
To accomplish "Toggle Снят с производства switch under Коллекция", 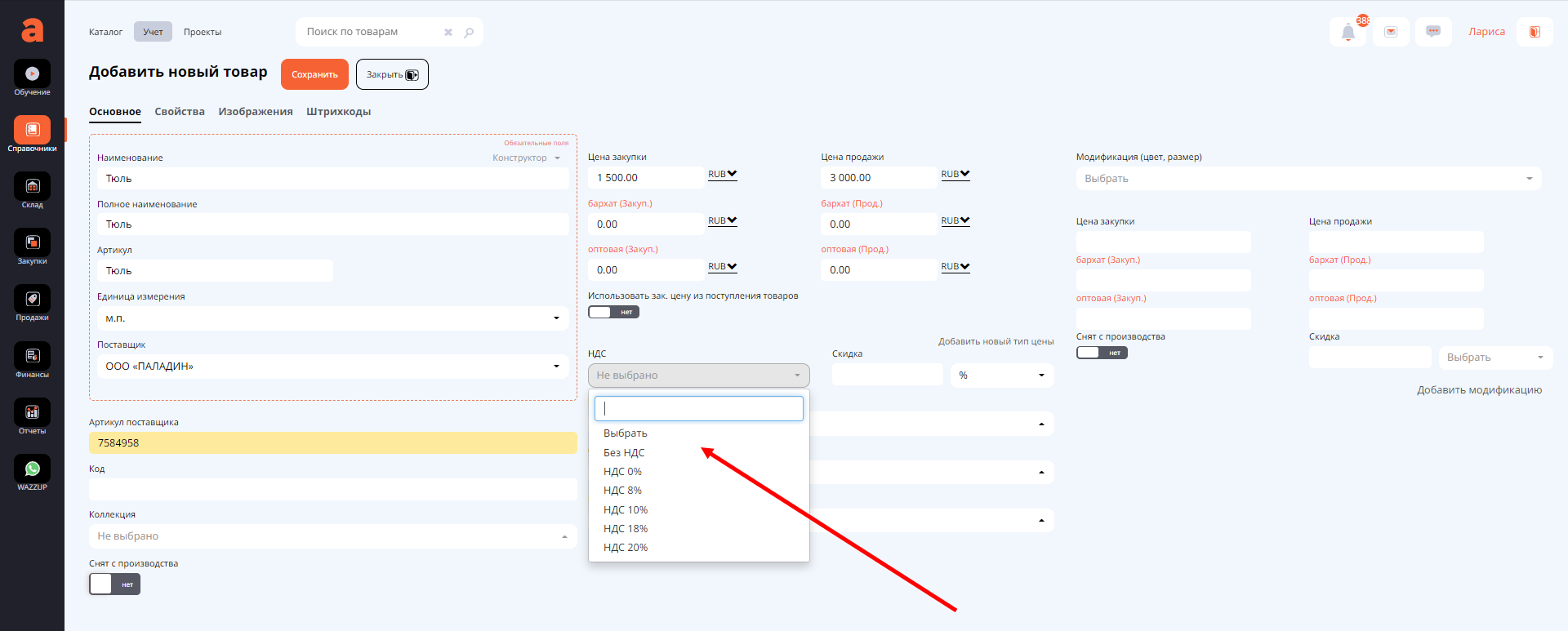I will click(114, 584).
